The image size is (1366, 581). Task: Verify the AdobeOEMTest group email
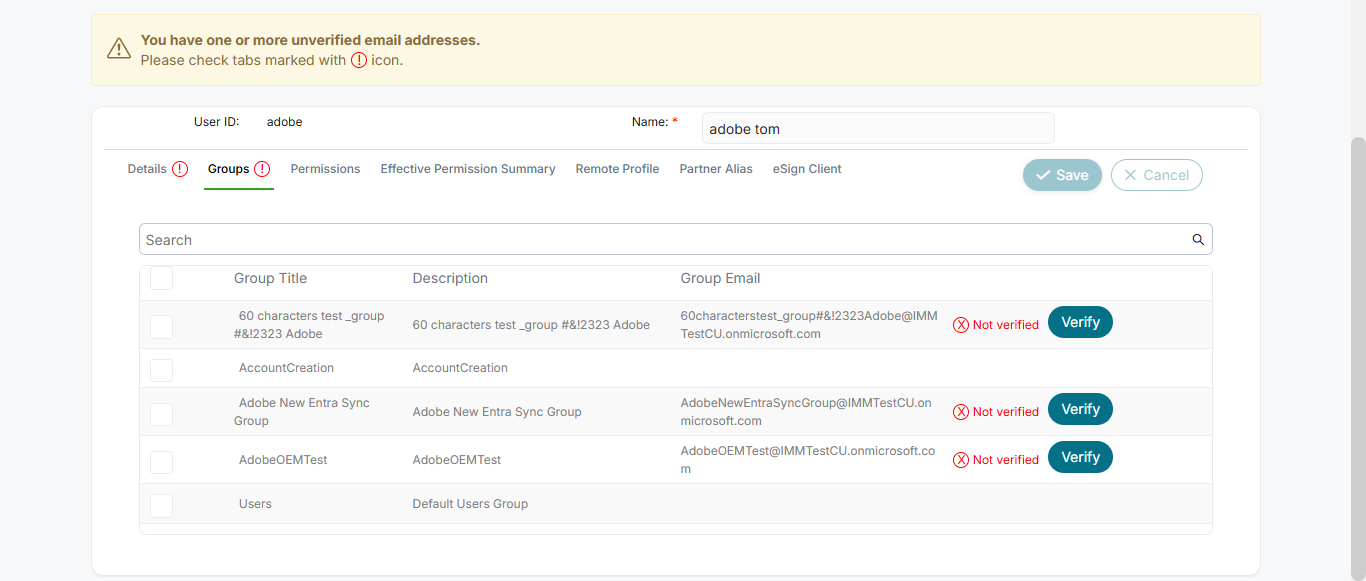[x=1080, y=457]
